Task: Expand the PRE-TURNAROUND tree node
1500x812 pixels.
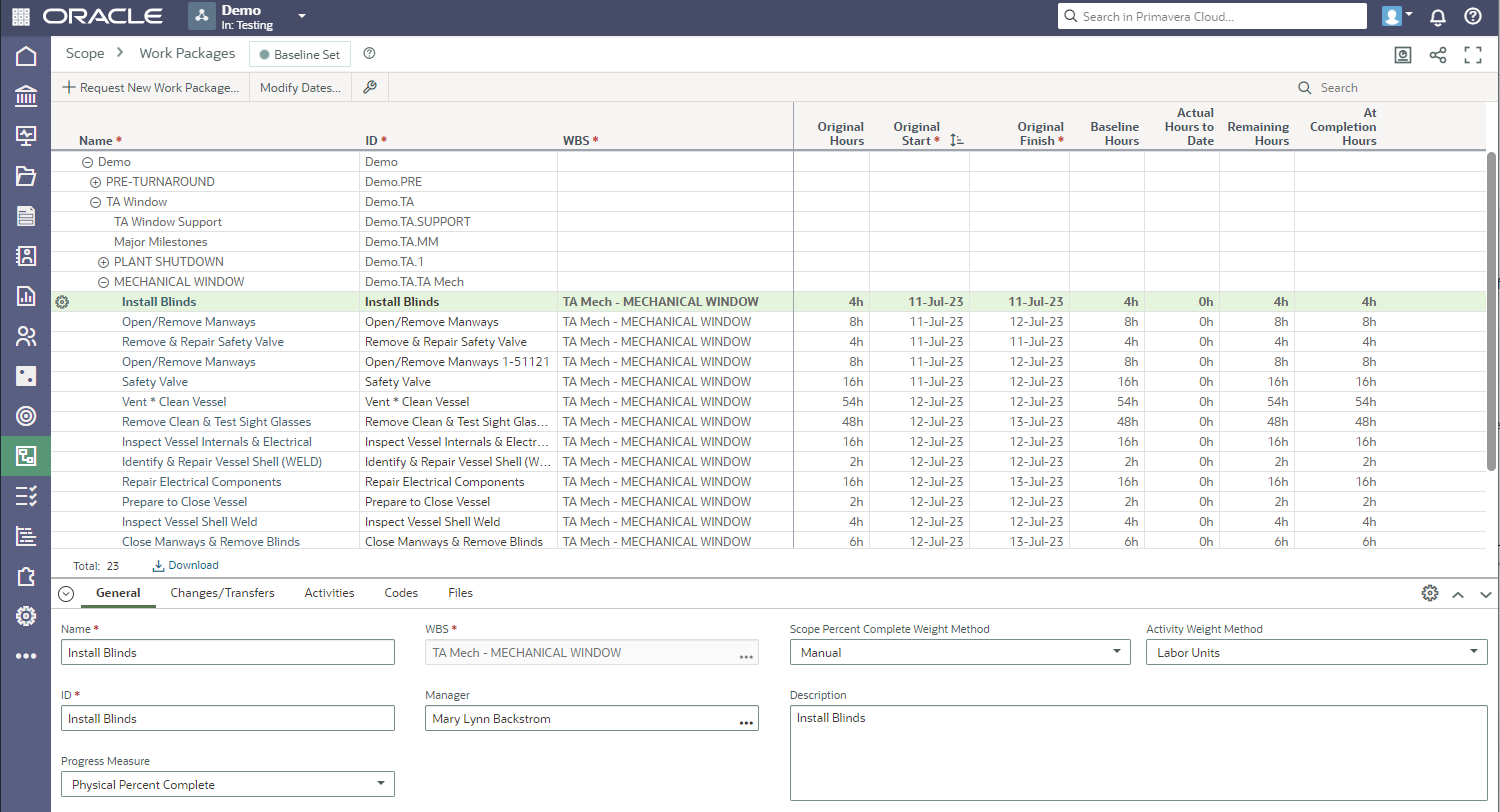Action: 95,182
